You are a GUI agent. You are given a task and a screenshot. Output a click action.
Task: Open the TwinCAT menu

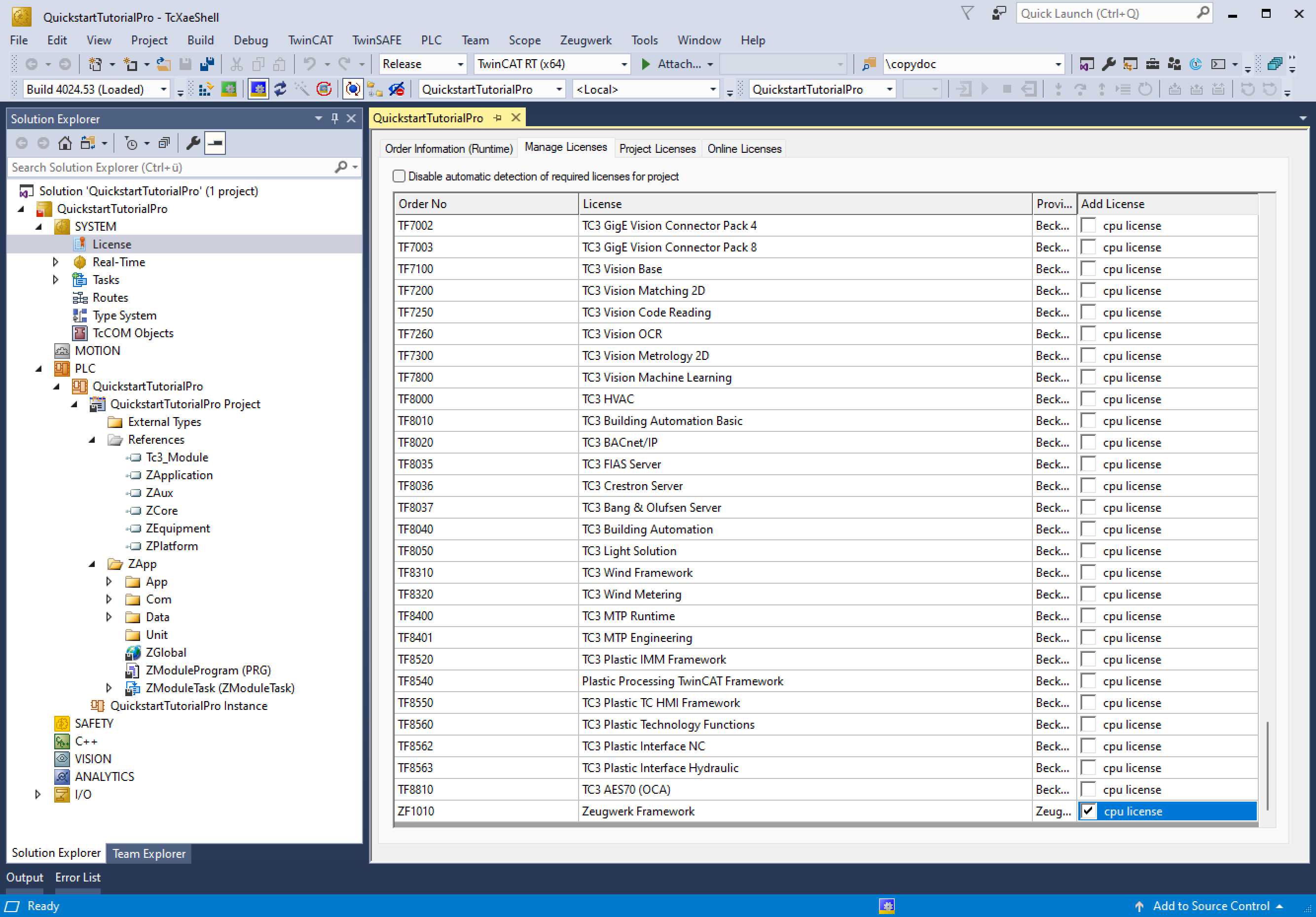click(310, 40)
